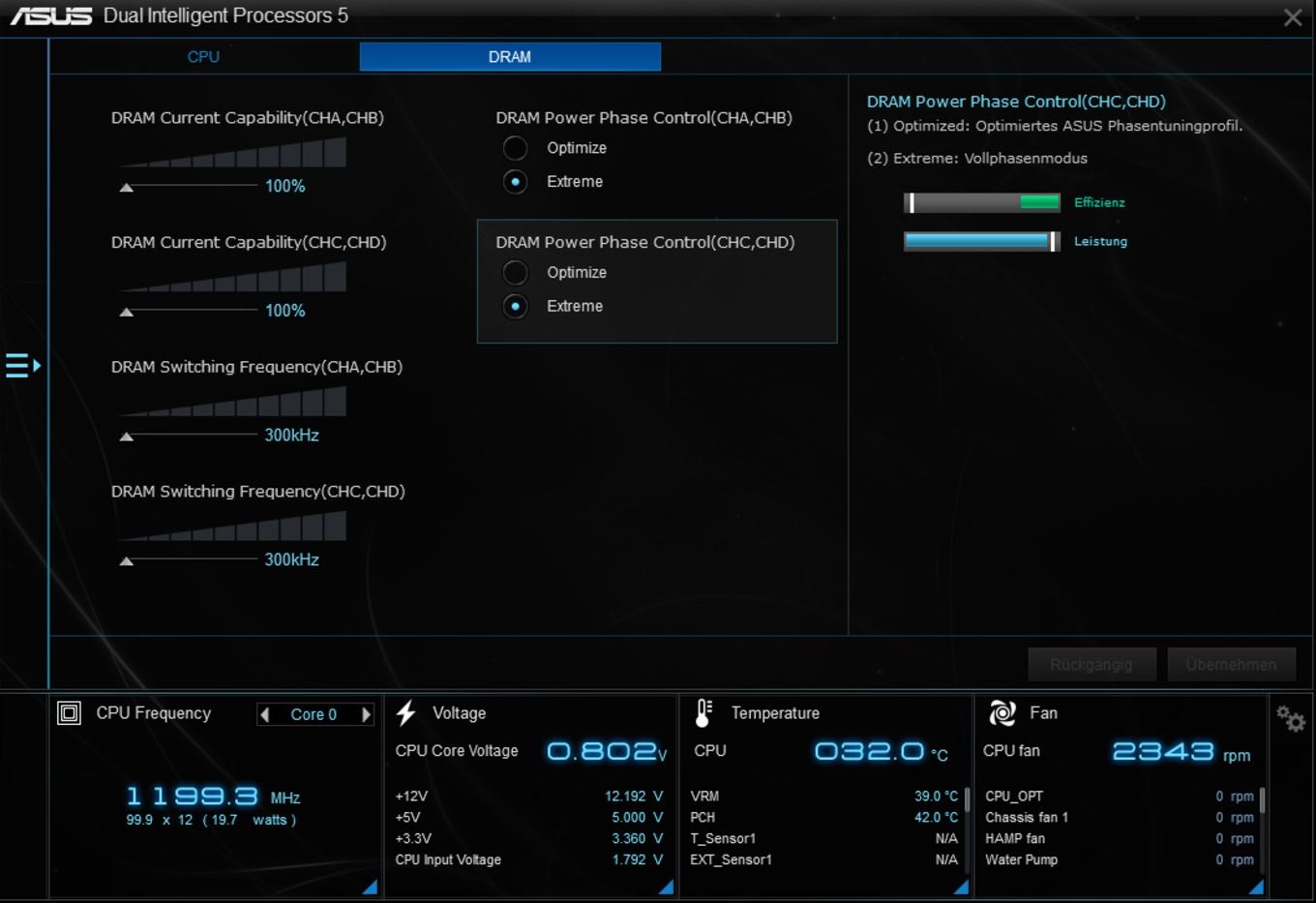Click the DRAM Switching Frequency(CHA,CHB) 300kHz value
The image size is (1316, 903).
[292, 436]
